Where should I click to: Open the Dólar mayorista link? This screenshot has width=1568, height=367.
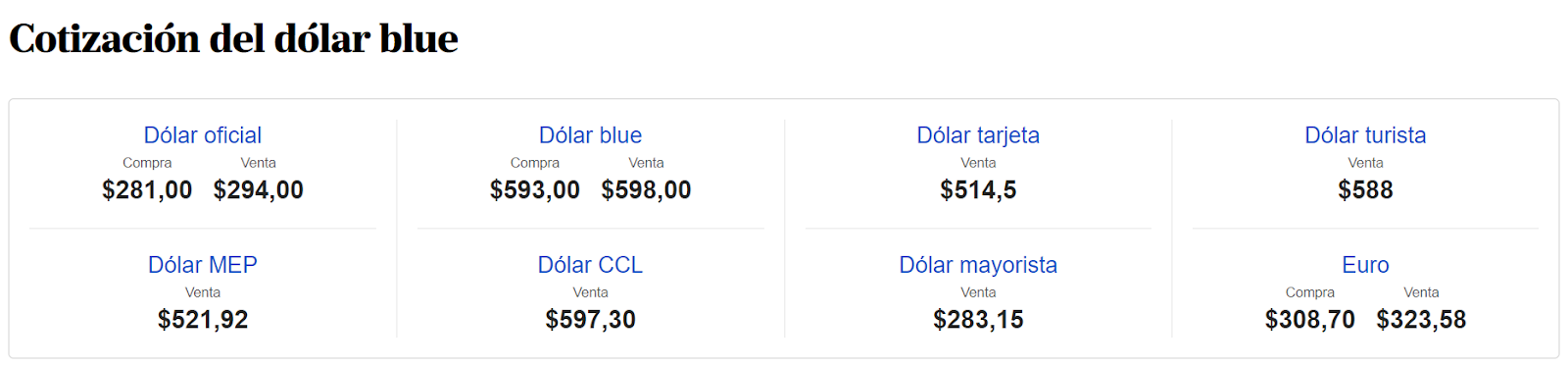[x=978, y=265]
